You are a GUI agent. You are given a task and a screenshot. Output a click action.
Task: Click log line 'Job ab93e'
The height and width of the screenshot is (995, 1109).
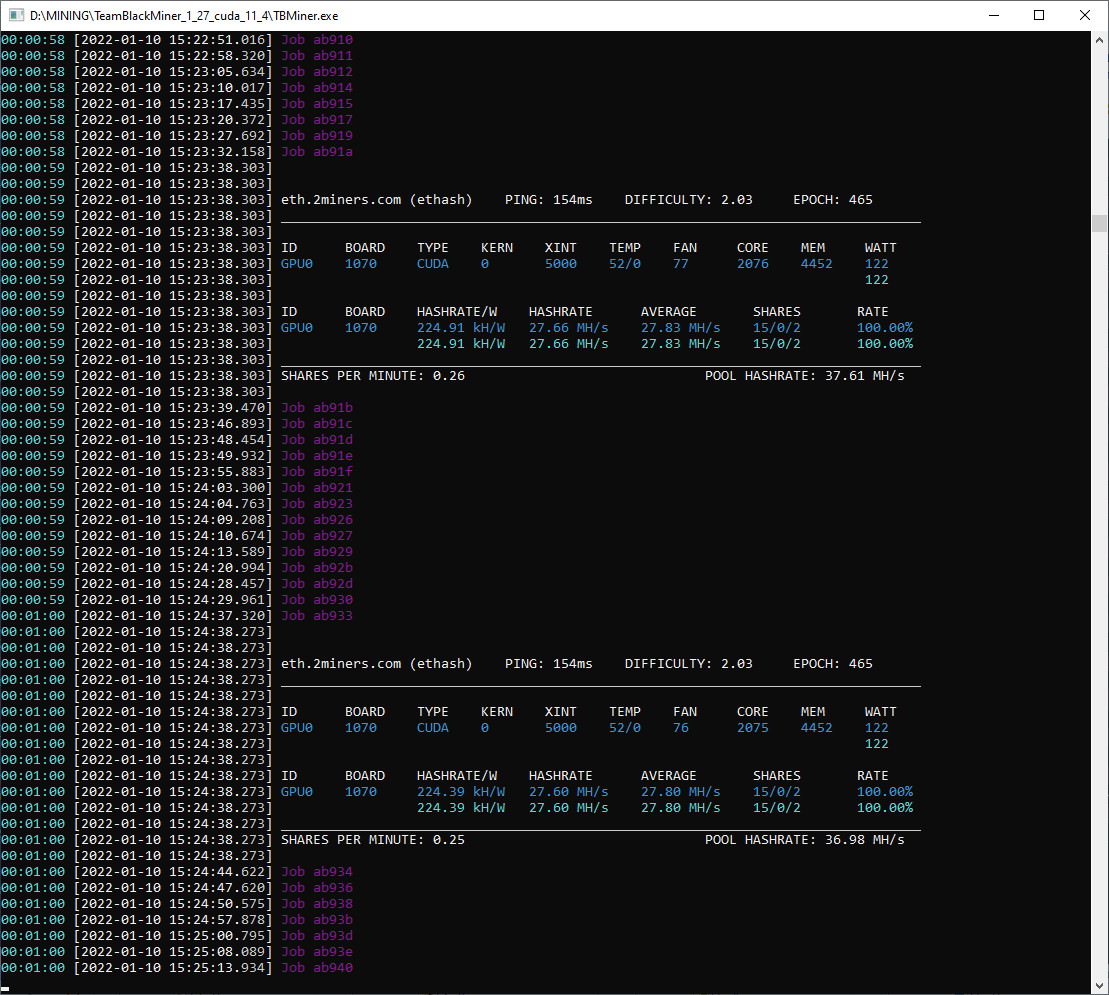[317, 952]
